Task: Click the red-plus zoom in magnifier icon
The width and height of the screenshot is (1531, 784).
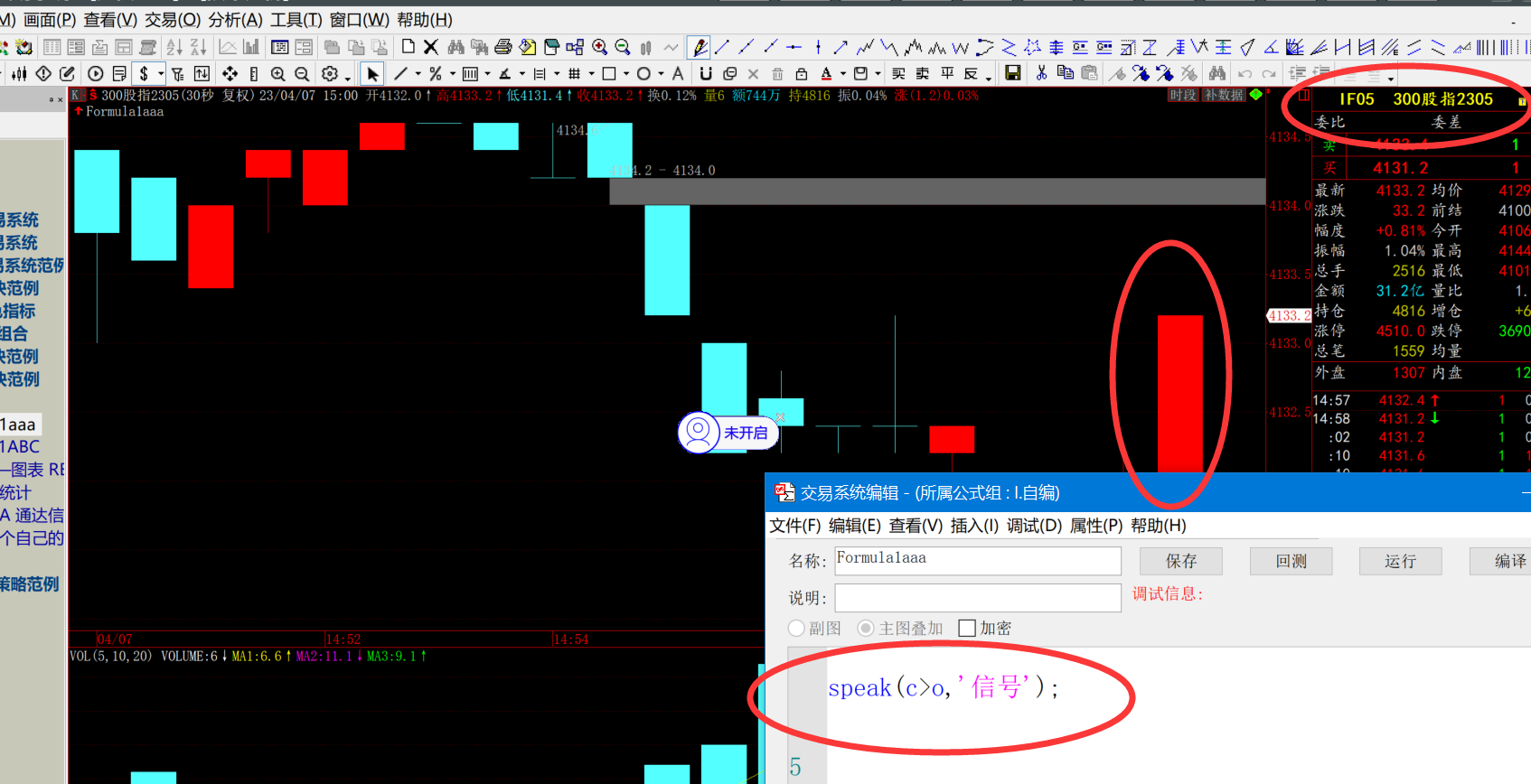Action: click(x=599, y=47)
